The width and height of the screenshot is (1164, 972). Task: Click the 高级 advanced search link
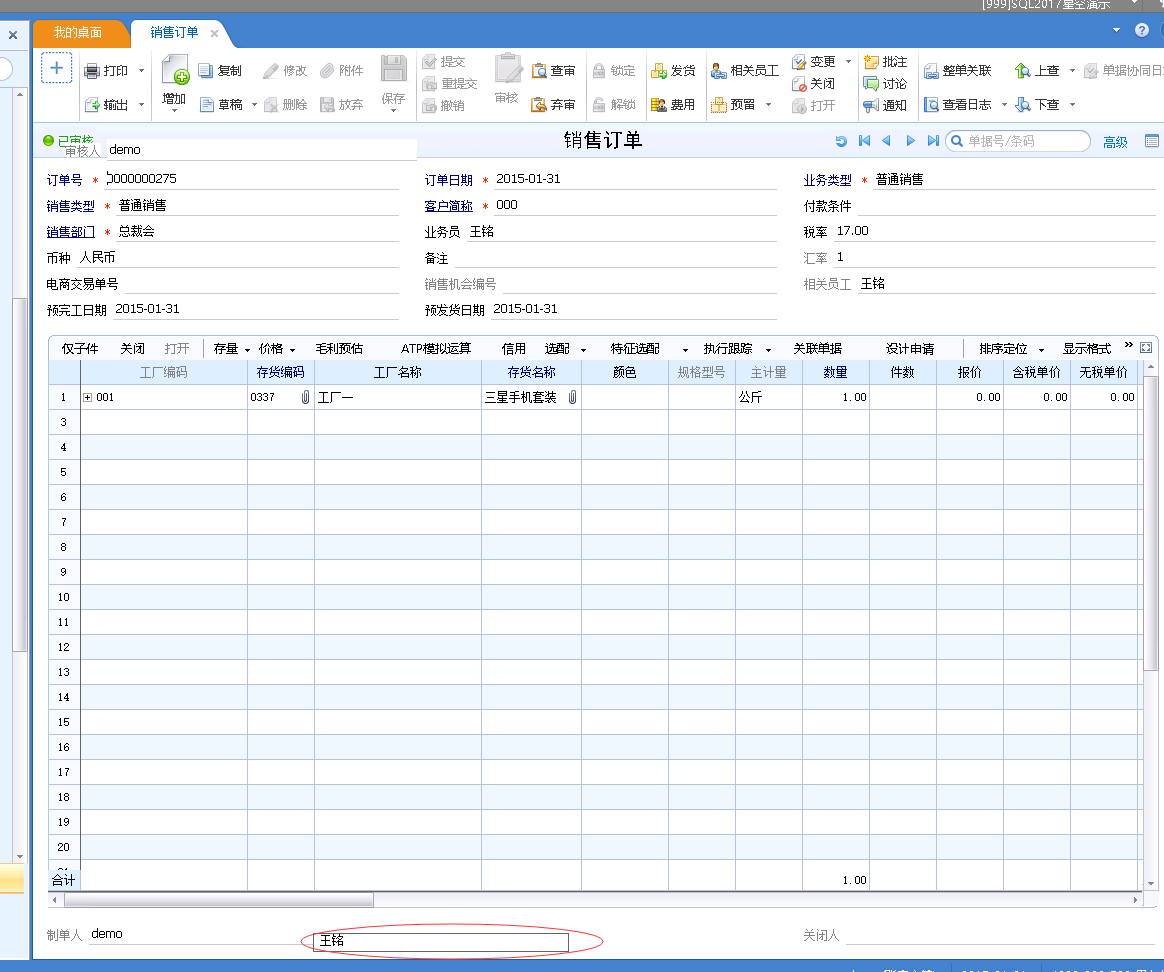tap(1115, 142)
